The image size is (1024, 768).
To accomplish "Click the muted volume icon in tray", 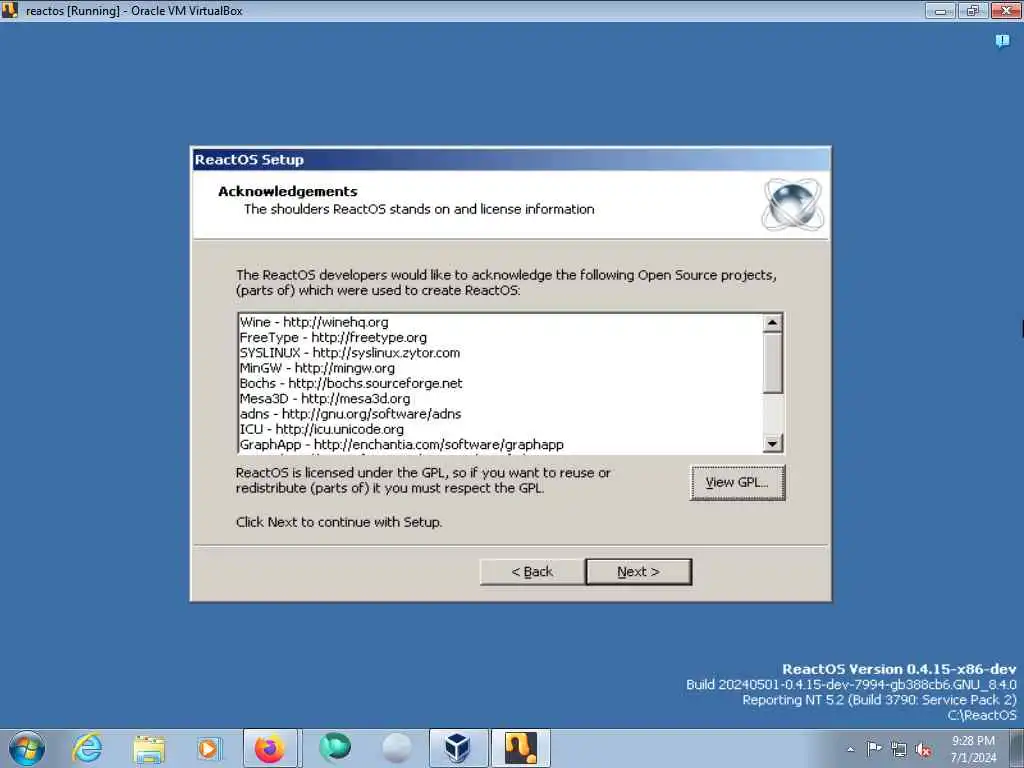I will (923, 750).
